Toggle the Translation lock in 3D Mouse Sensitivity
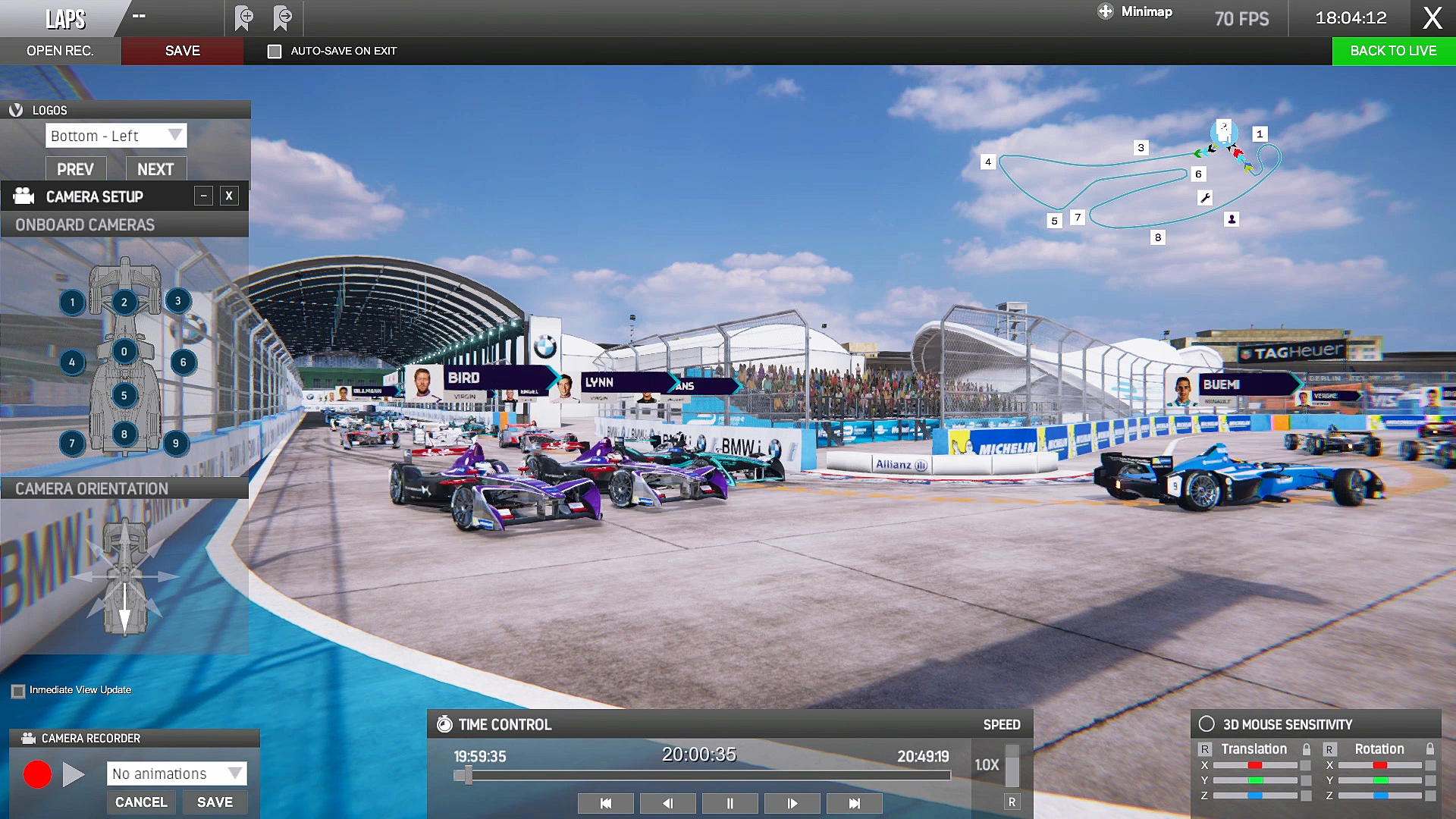This screenshot has width=1456, height=819. (x=1306, y=748)
